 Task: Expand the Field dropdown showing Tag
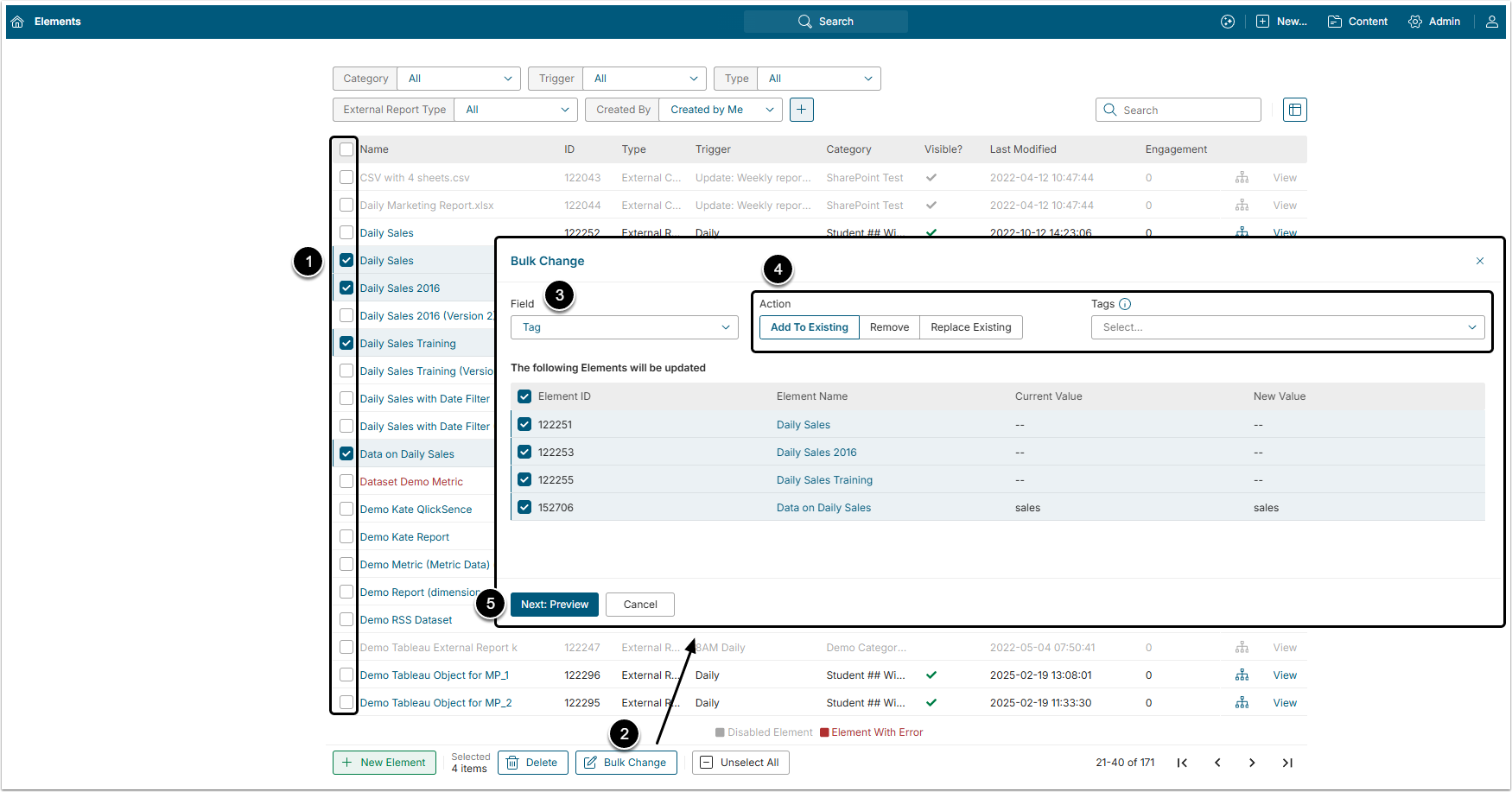(624, 327)
